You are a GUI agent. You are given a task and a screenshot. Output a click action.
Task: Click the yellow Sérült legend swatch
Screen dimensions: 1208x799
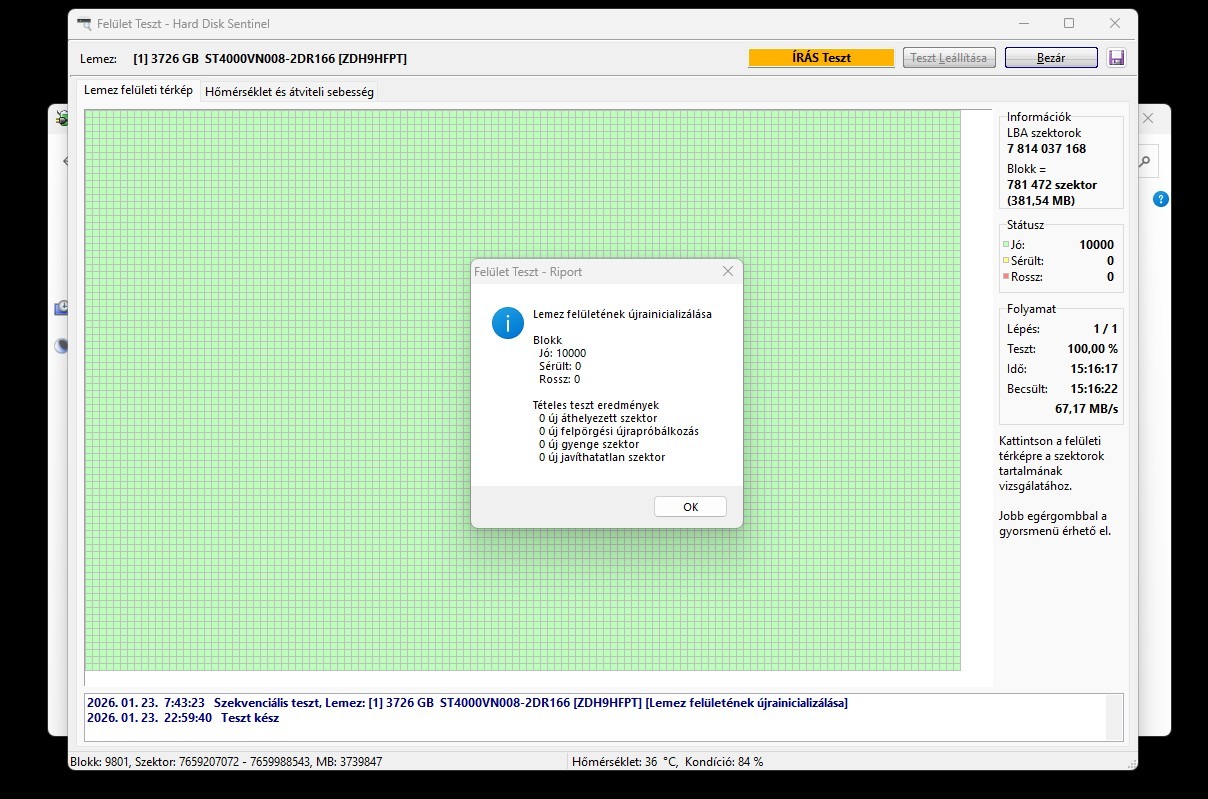pyautogui.click(x=1006, y=261)
